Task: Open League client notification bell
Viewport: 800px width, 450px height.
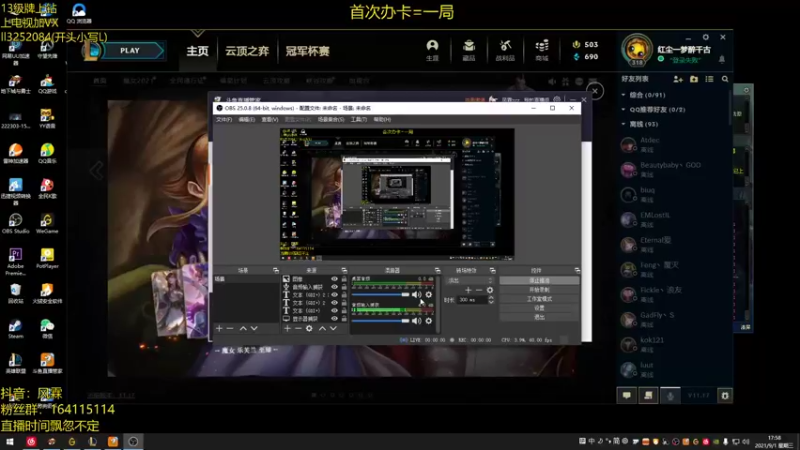Action: (x=722, y=59)
